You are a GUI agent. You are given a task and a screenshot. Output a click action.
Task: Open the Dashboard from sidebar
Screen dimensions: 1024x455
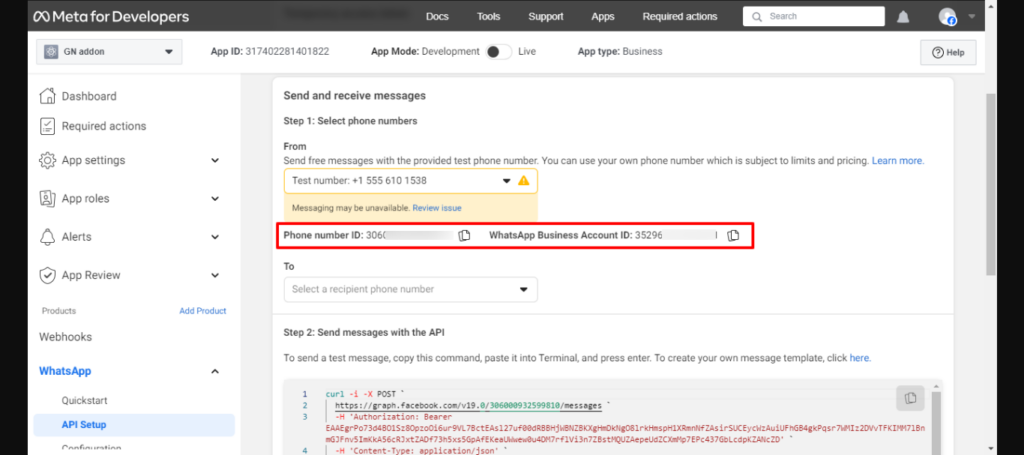coord(88,96)
